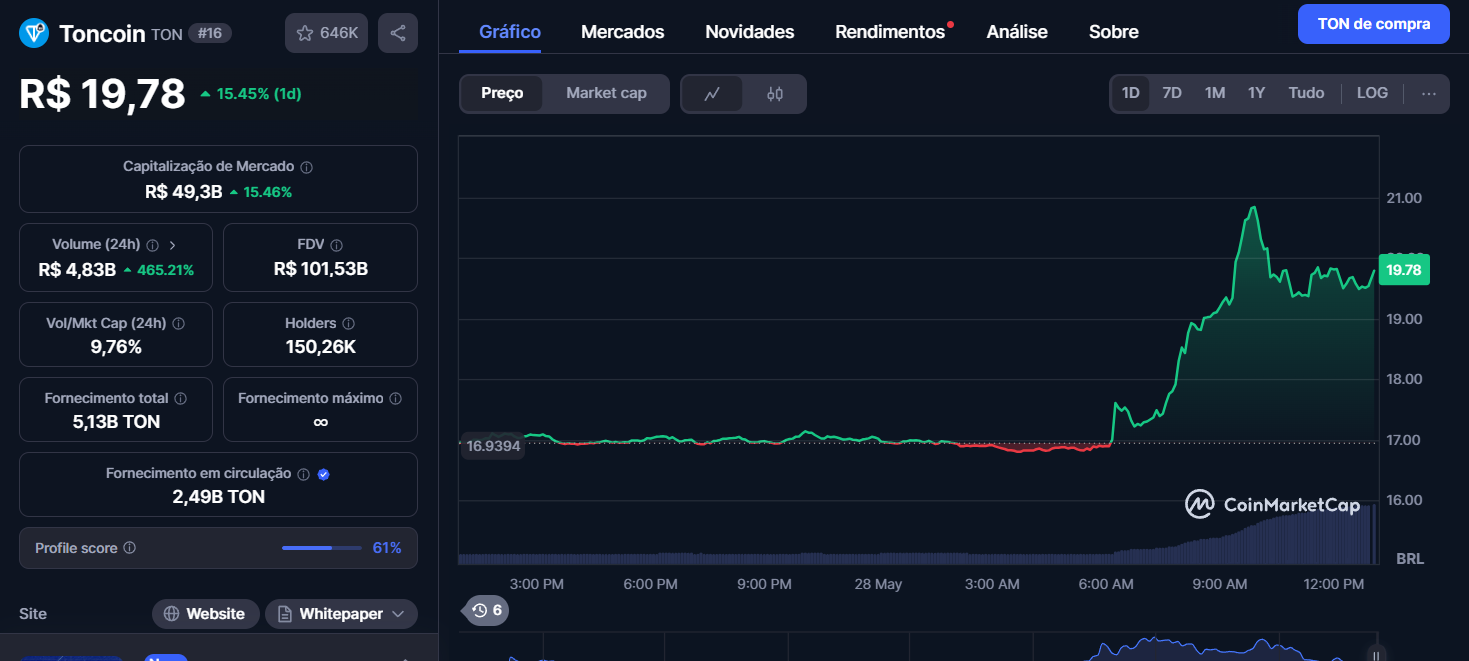Switch to line chart view icon
This screenshot has width=1469, height=661.
pos(712,93)
